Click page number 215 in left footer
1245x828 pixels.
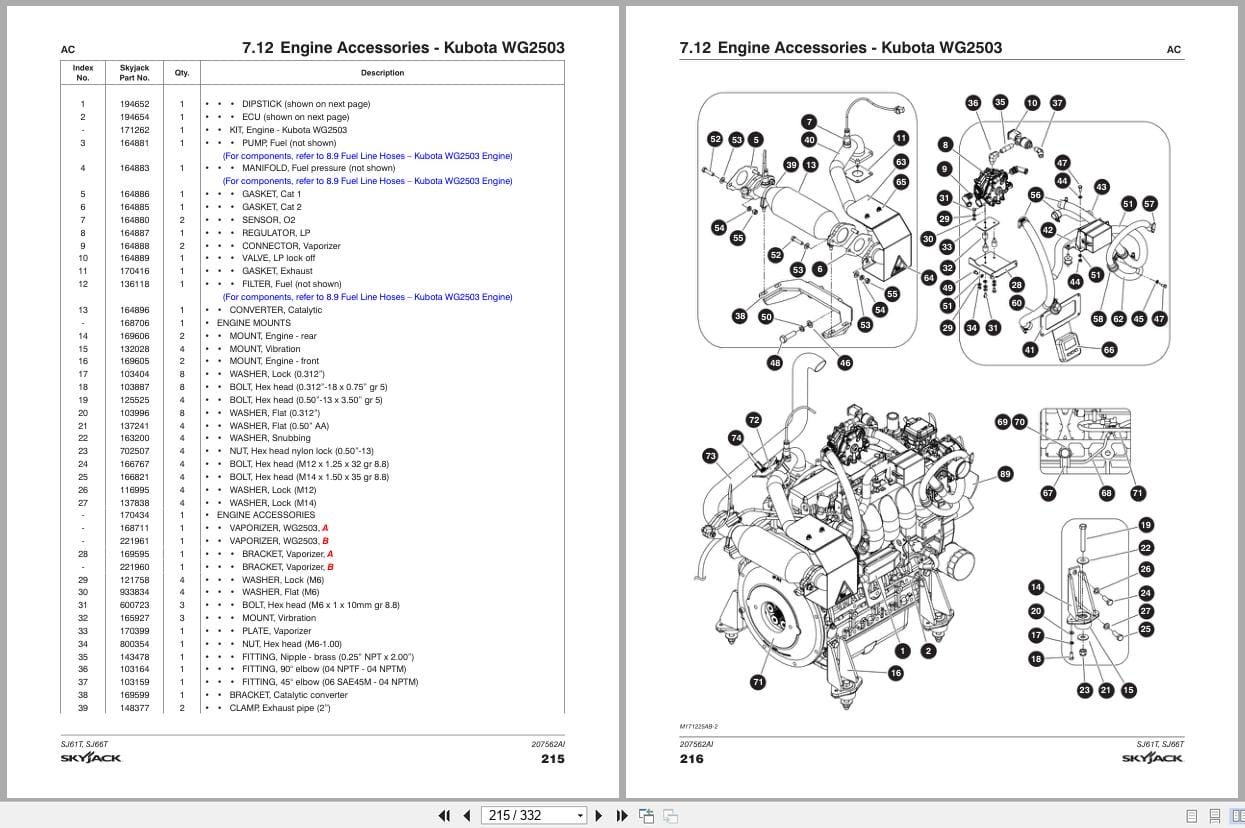click(x=552, y=759)
